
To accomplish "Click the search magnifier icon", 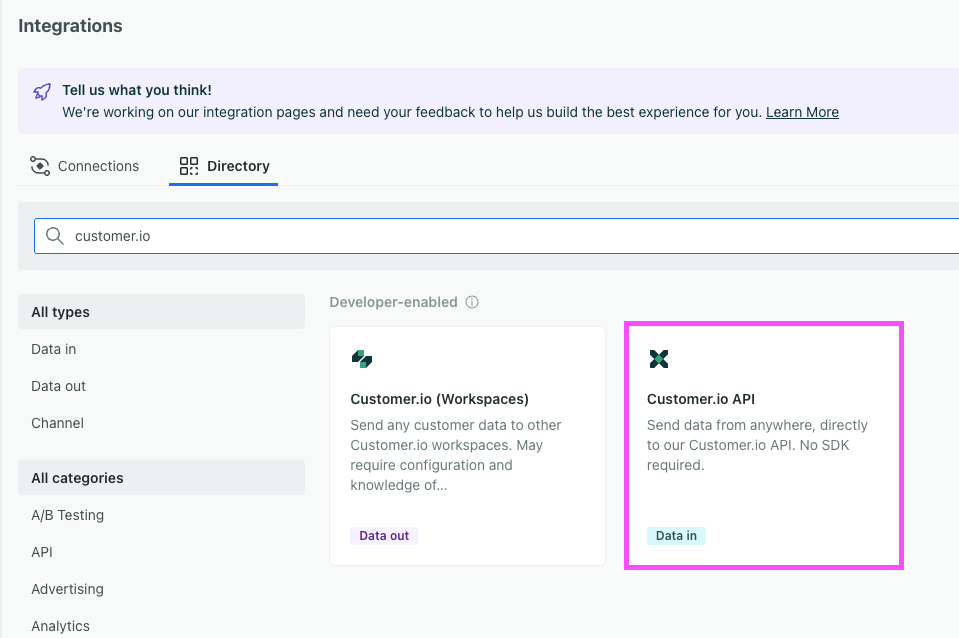I will [x=54, y=236].
